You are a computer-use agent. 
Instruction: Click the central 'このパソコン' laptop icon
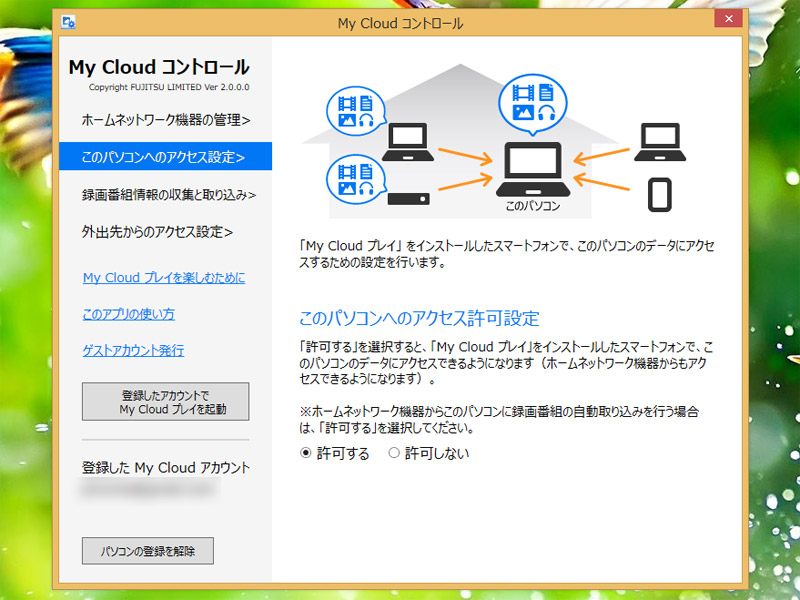tap(532, 170)
